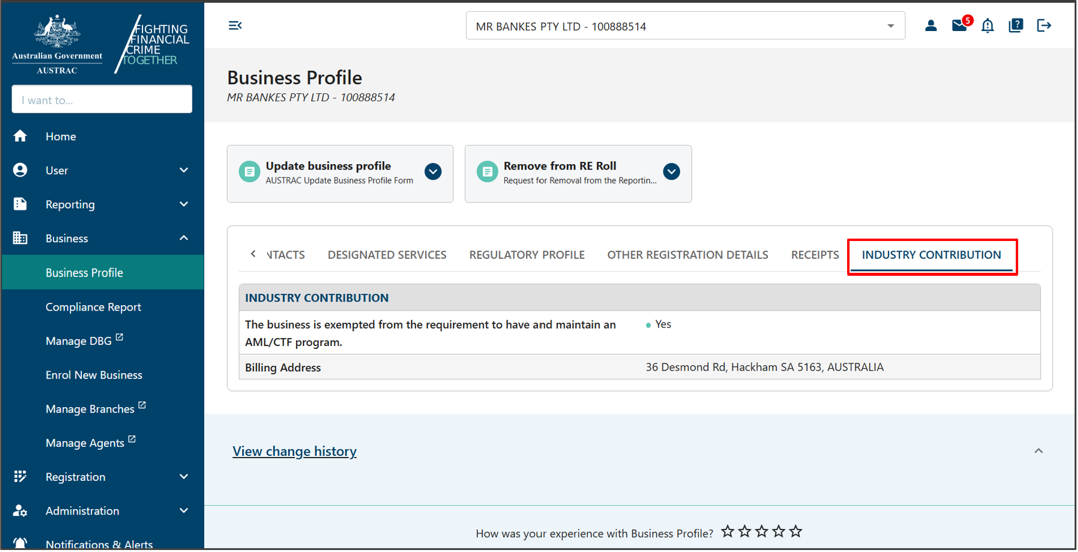Expand the Update business profile card arrow
The height and width of the screenshot is (552, 1078).
pyautogui.click(x=433, y=172)
